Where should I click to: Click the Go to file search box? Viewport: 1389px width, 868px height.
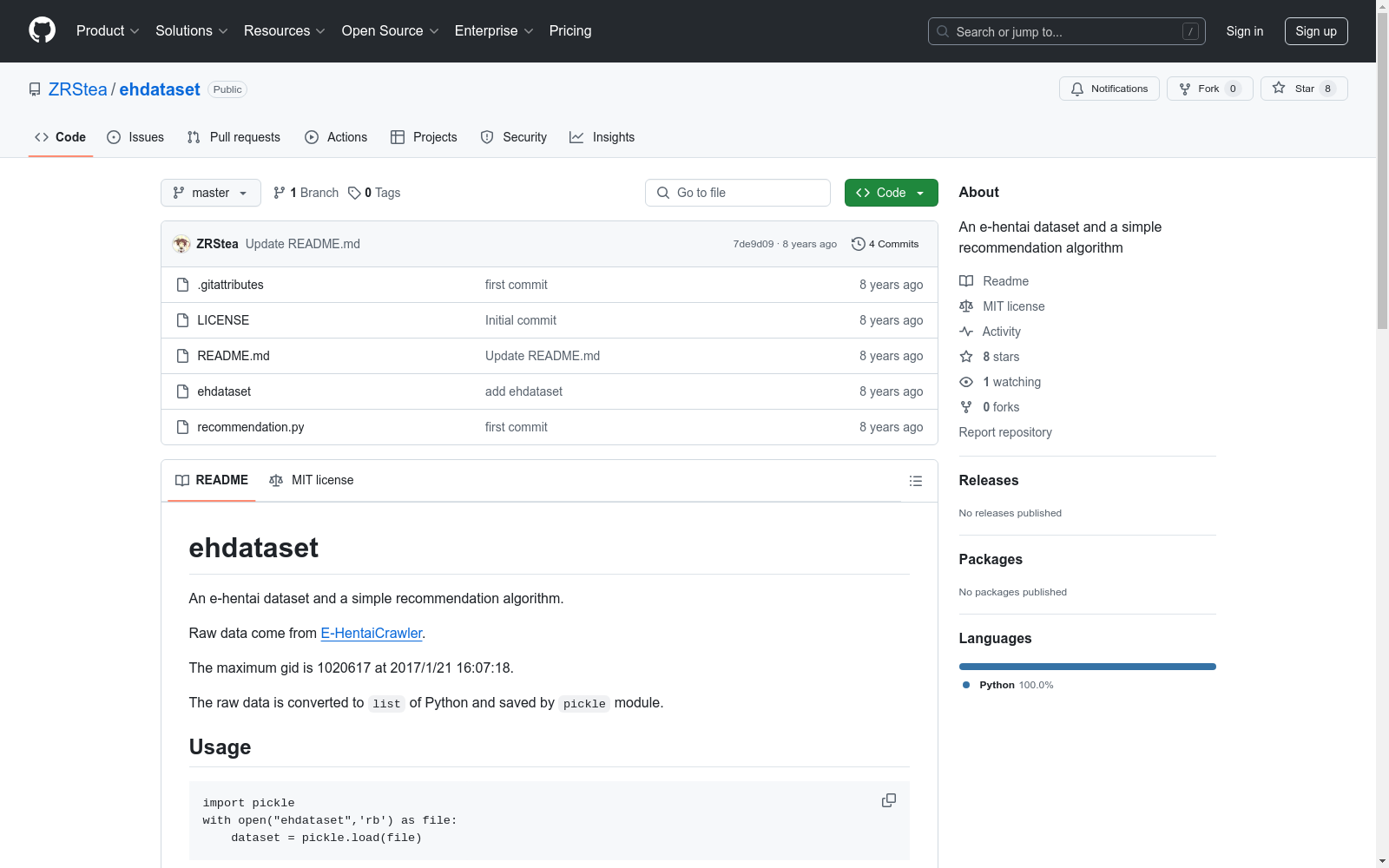click(x=738, y=193)
